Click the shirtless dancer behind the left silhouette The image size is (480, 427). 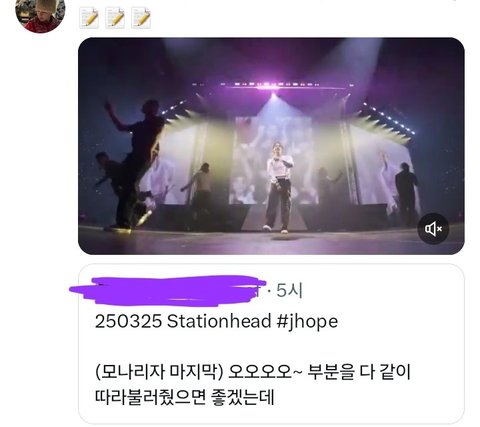[x=200, y=188]
